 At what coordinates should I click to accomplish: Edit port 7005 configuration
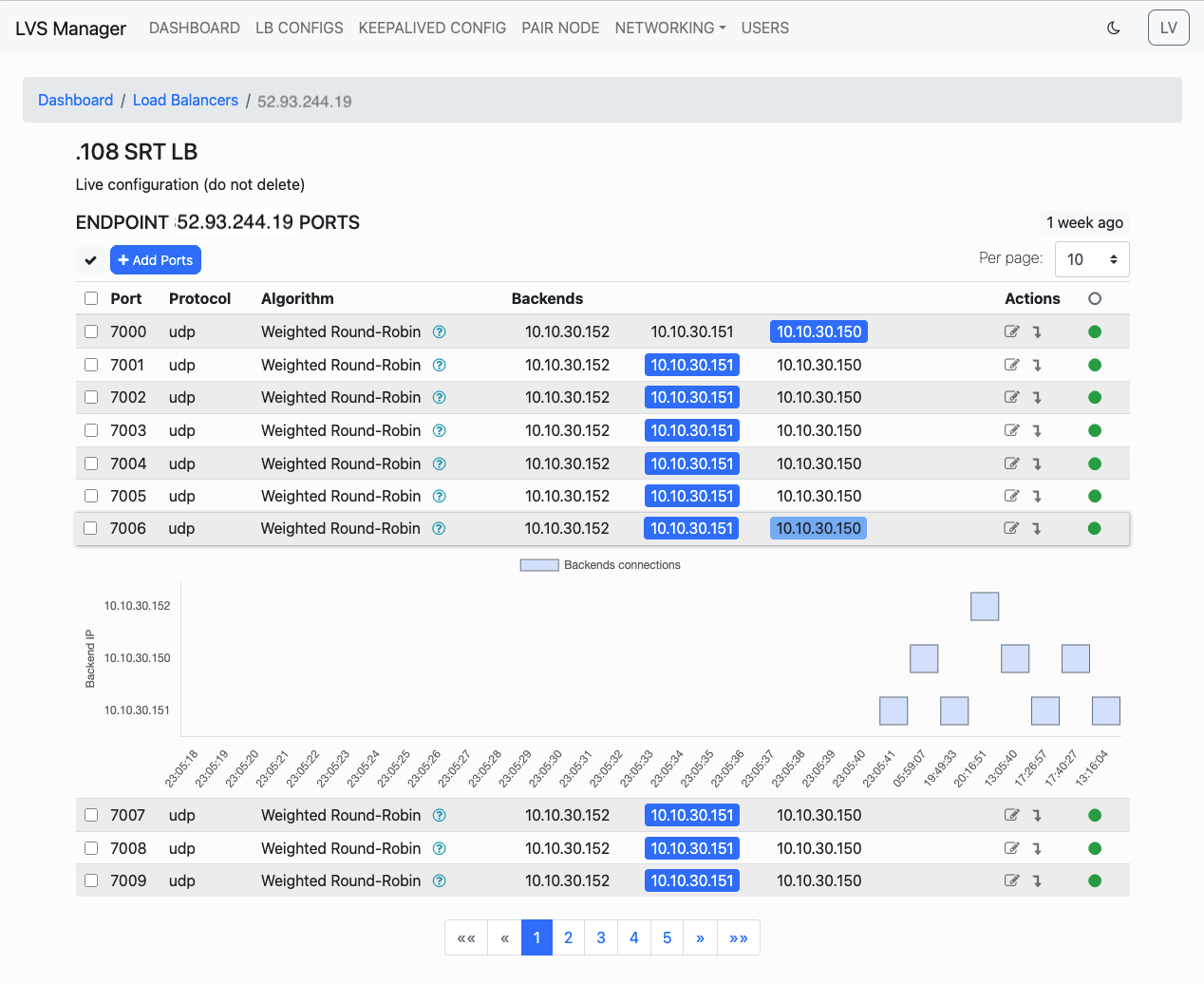(x=1012, y=496)
